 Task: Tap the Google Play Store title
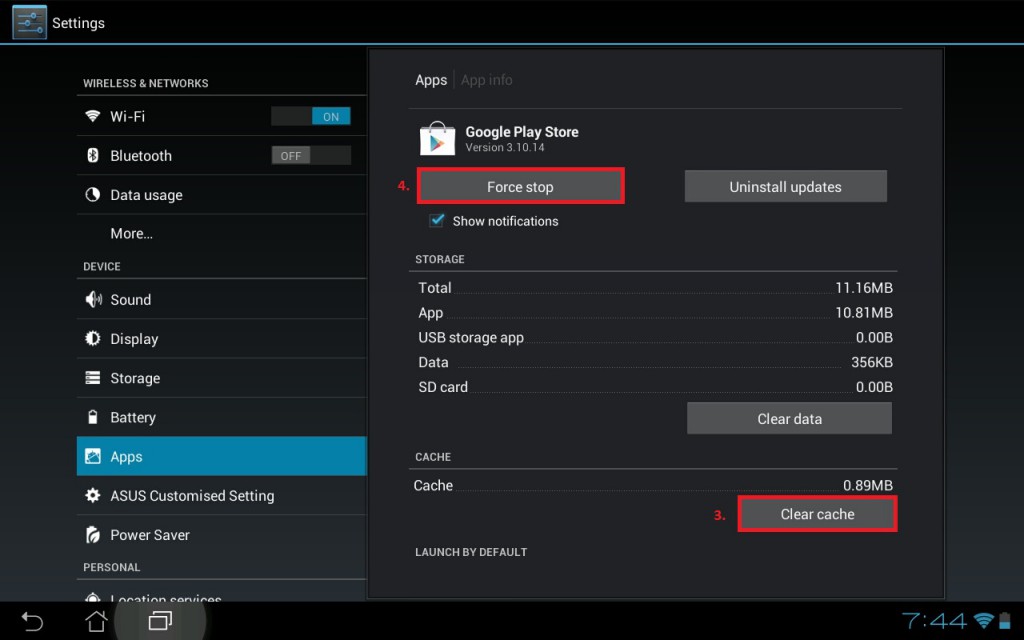pyautogui.click(x=522, y=131)
